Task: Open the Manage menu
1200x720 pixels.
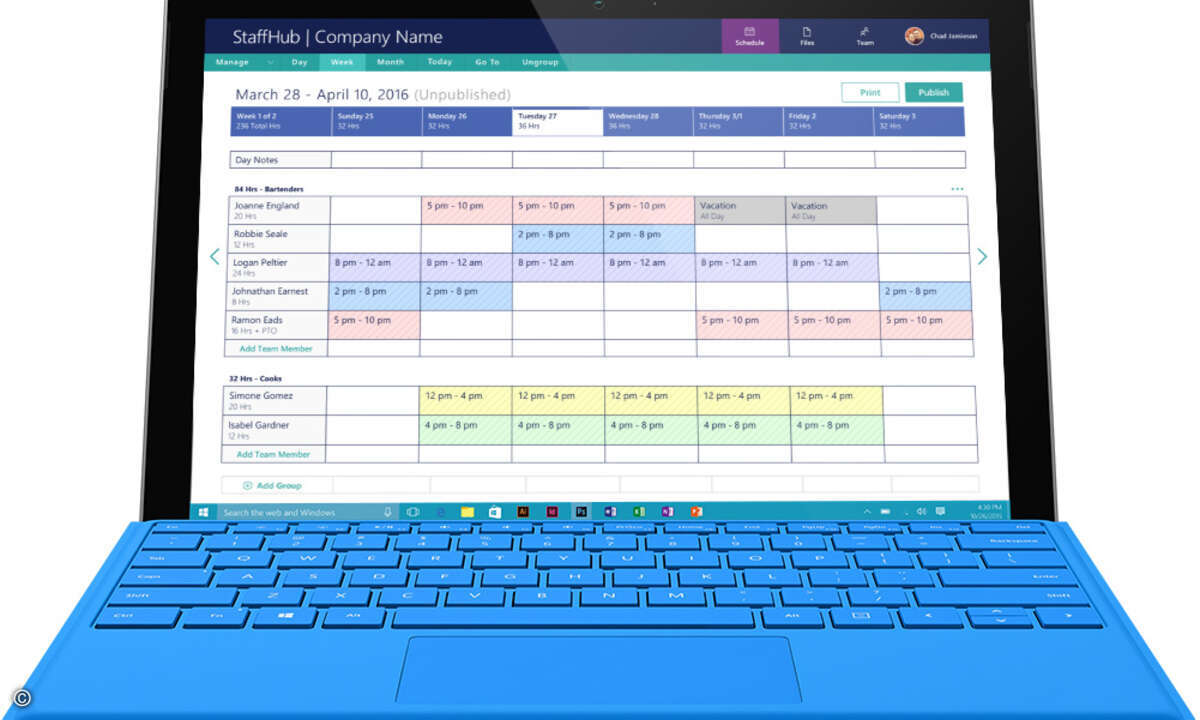Action: (x=232, y=62)
